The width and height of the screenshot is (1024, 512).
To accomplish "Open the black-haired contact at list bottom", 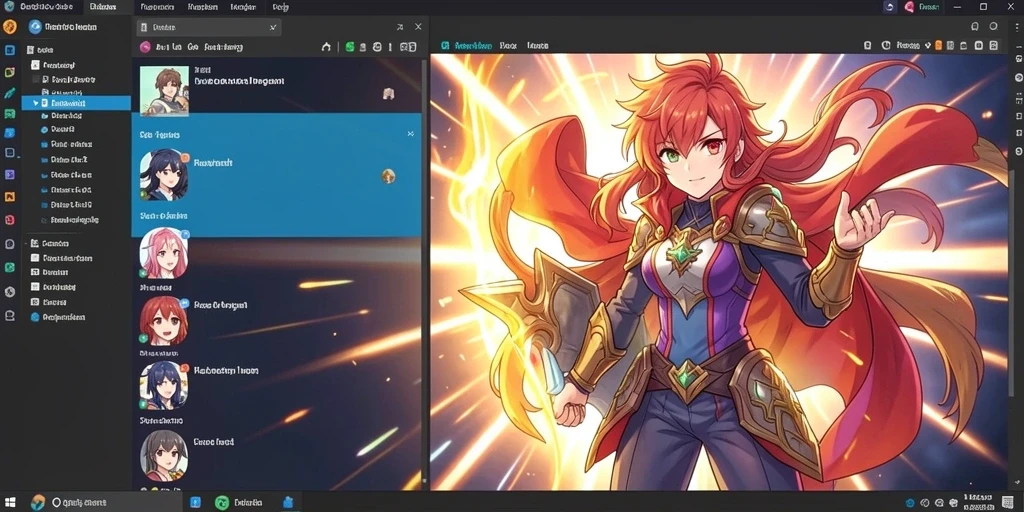I will point(164,455).
